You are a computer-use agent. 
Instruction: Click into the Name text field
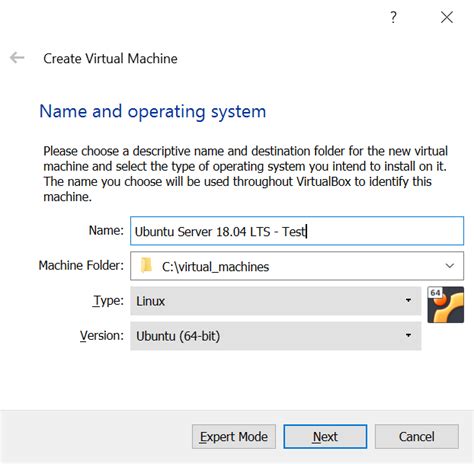[x=297, y=231]
